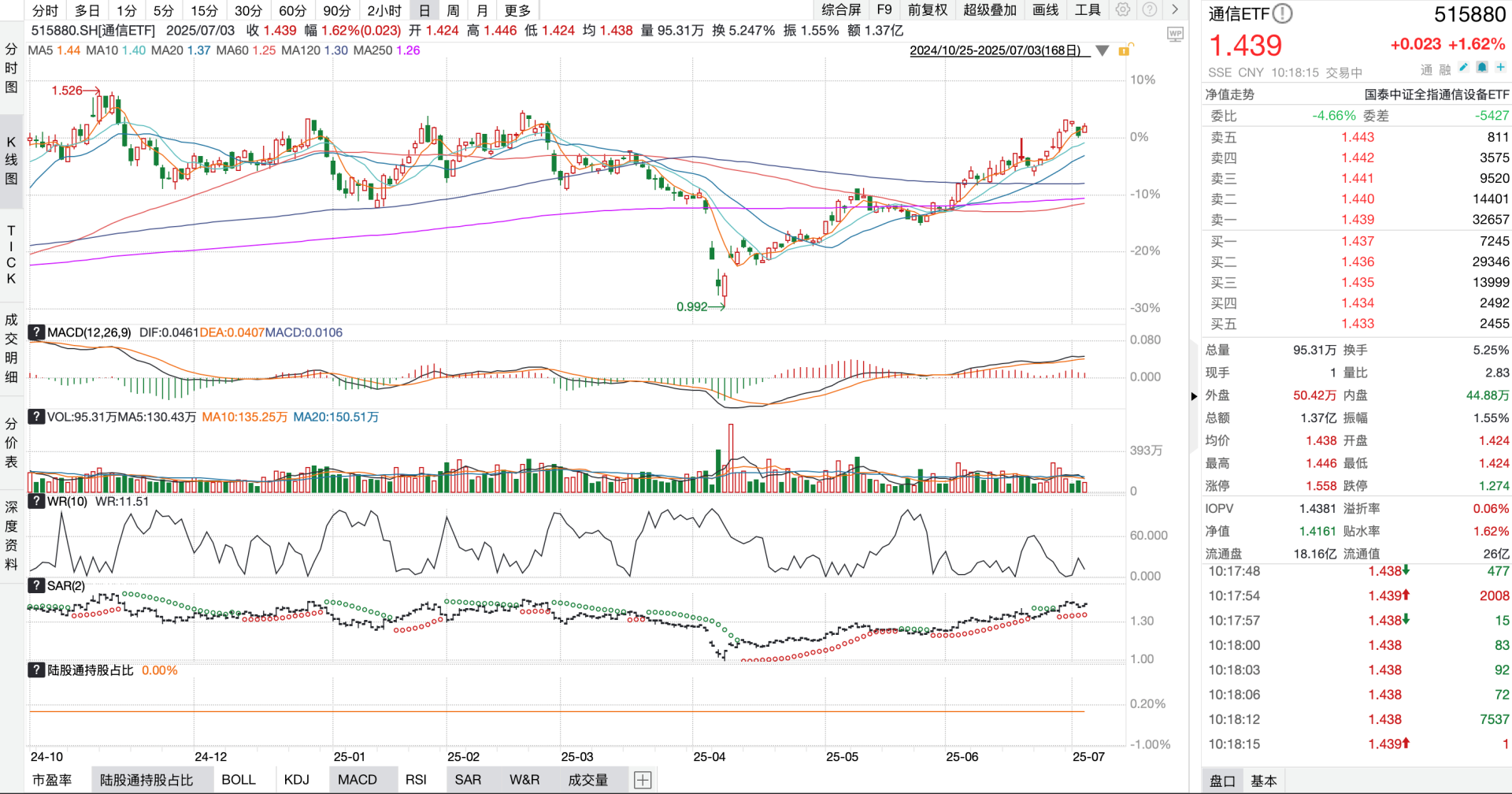Open help via the question-mark circle in the top toolbar
The width and height of the screenshot is (1512, 794).
[1150, 9]
